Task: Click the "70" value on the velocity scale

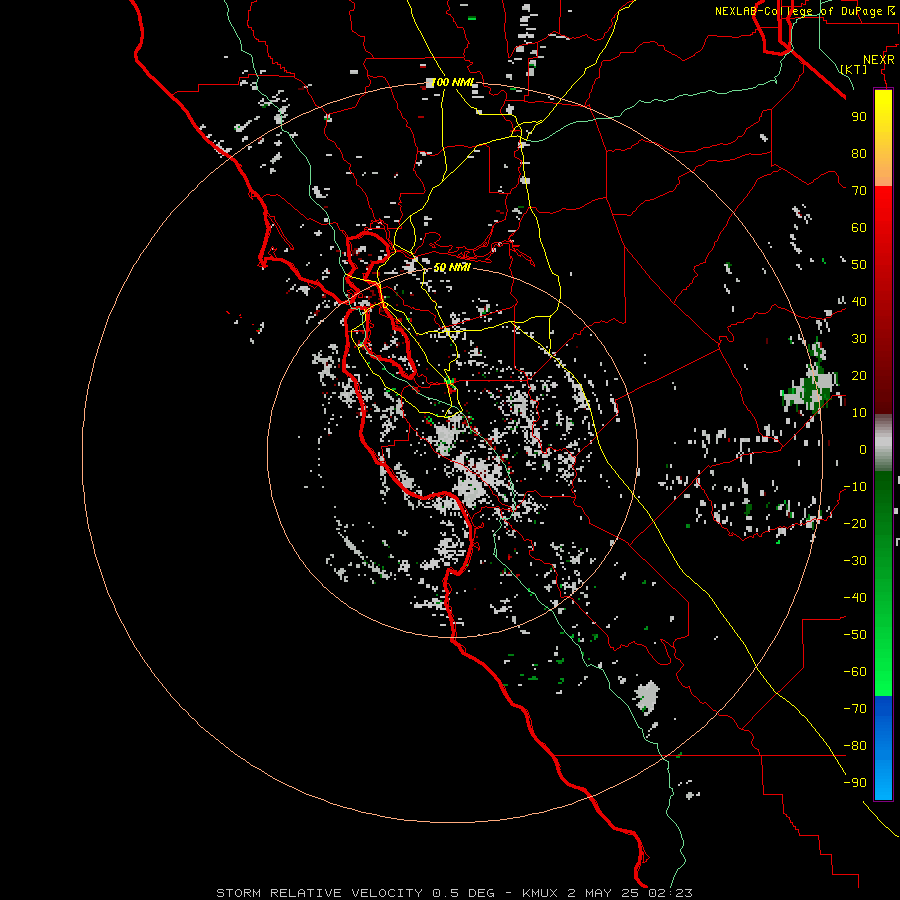Action: point(859,191)
